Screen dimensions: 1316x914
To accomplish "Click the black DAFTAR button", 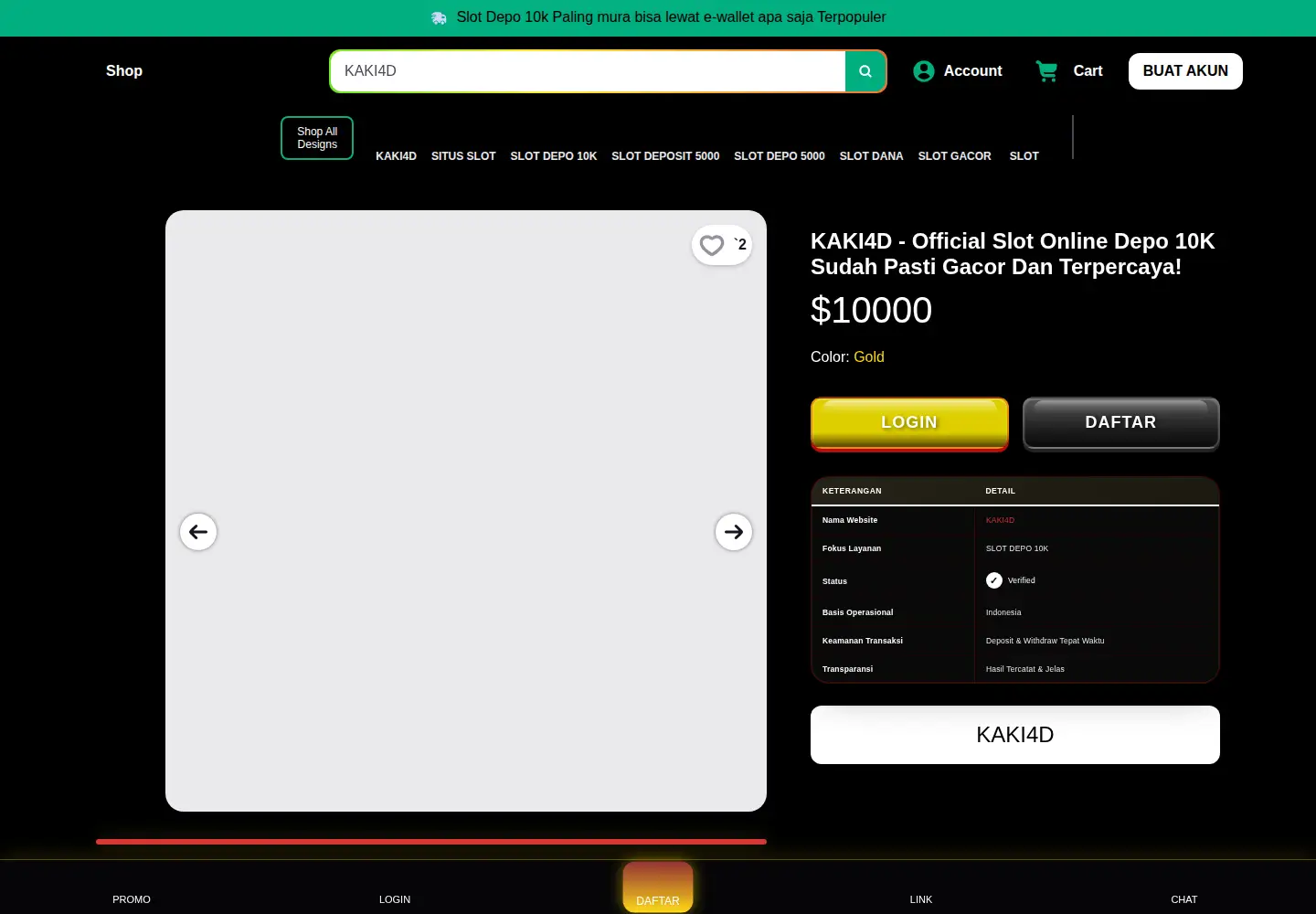I will point(1120,423).
